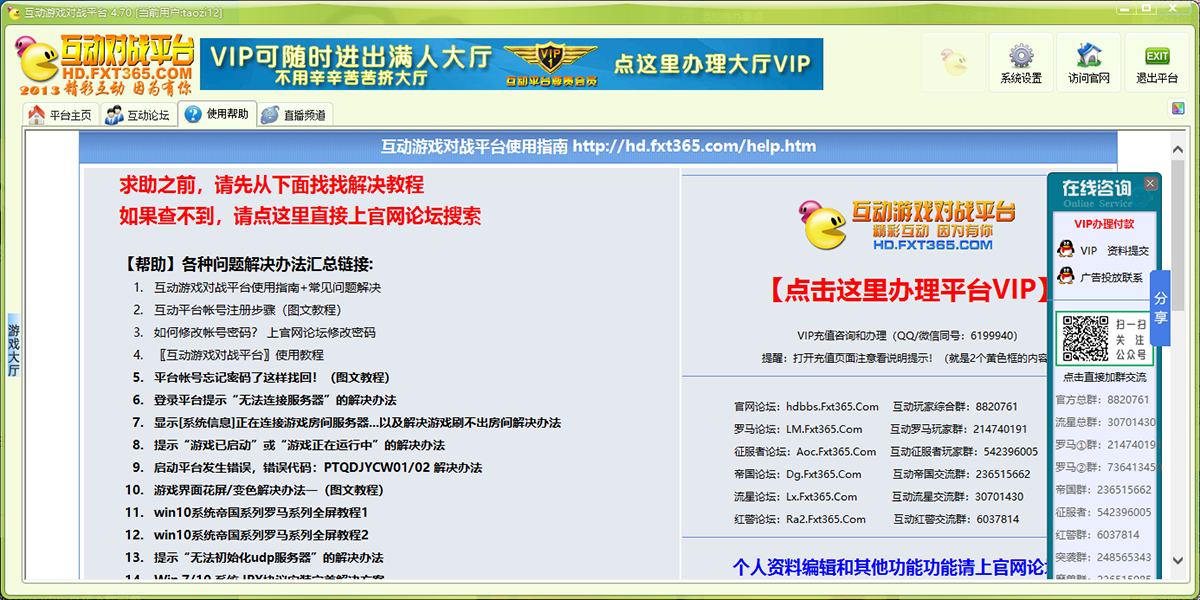Screen dimensions: 1200x600
Task: Click the QQ penguin beside VIP 资料提交
Action: (1066, 250)
